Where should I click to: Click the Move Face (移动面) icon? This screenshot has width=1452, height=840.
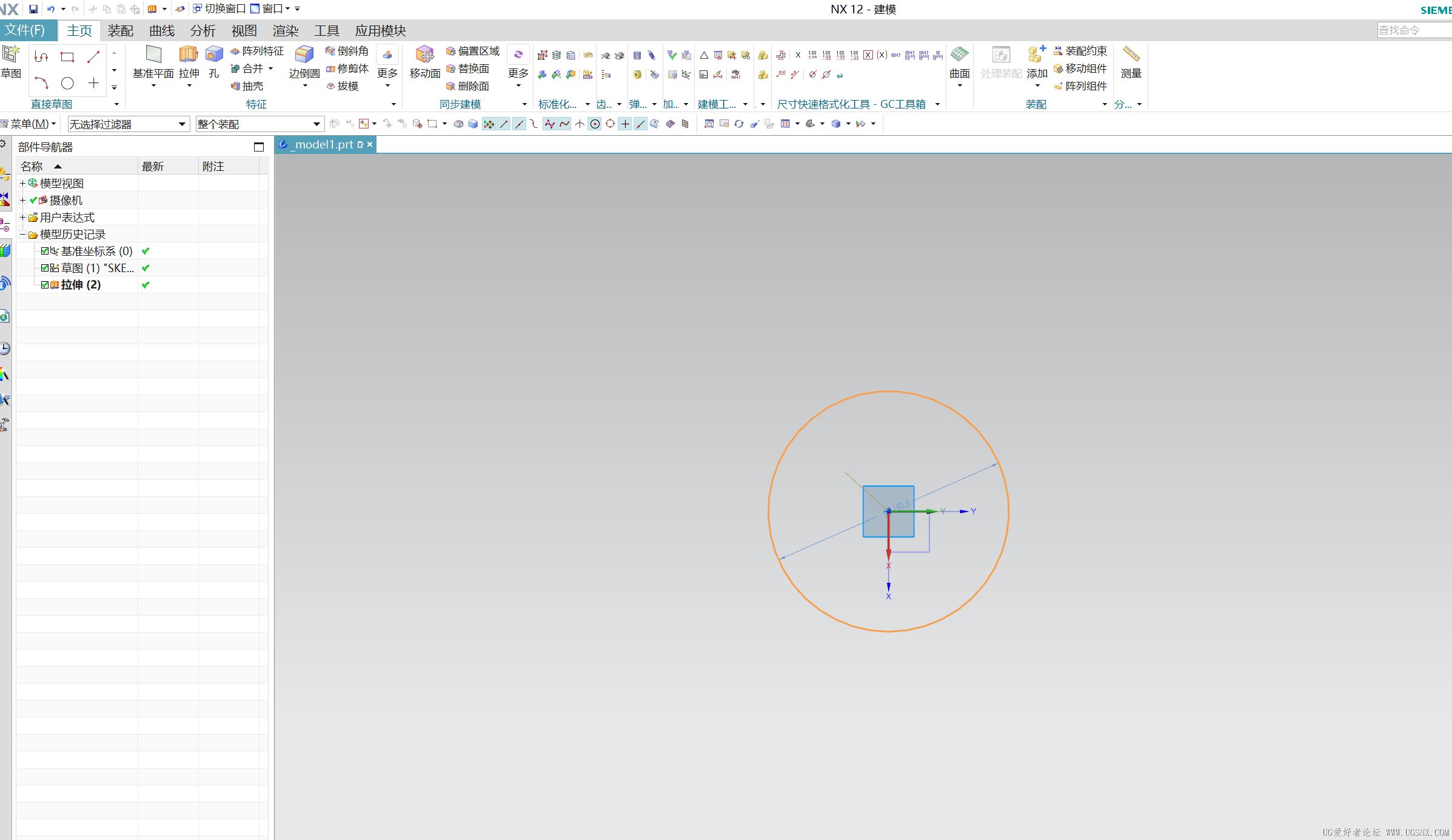[425, 55]
